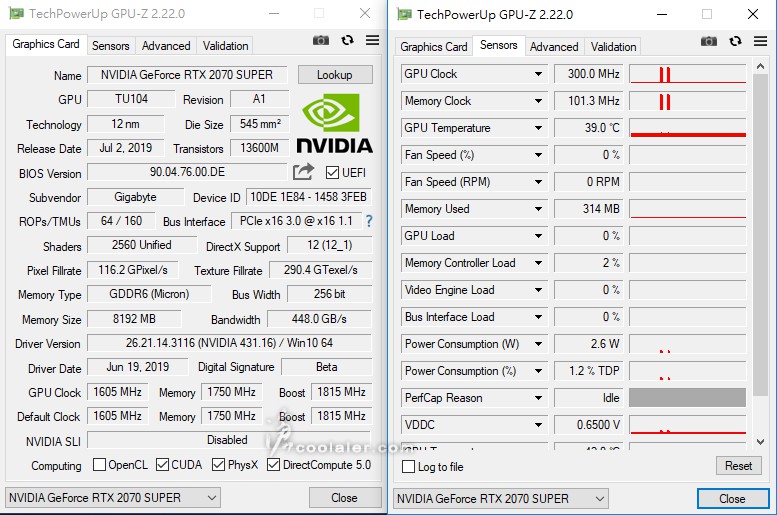Open the hamburger menu in Sensors window
This screenshot has height=515, width=777.
pyautogui.click(x=761, y=41)
